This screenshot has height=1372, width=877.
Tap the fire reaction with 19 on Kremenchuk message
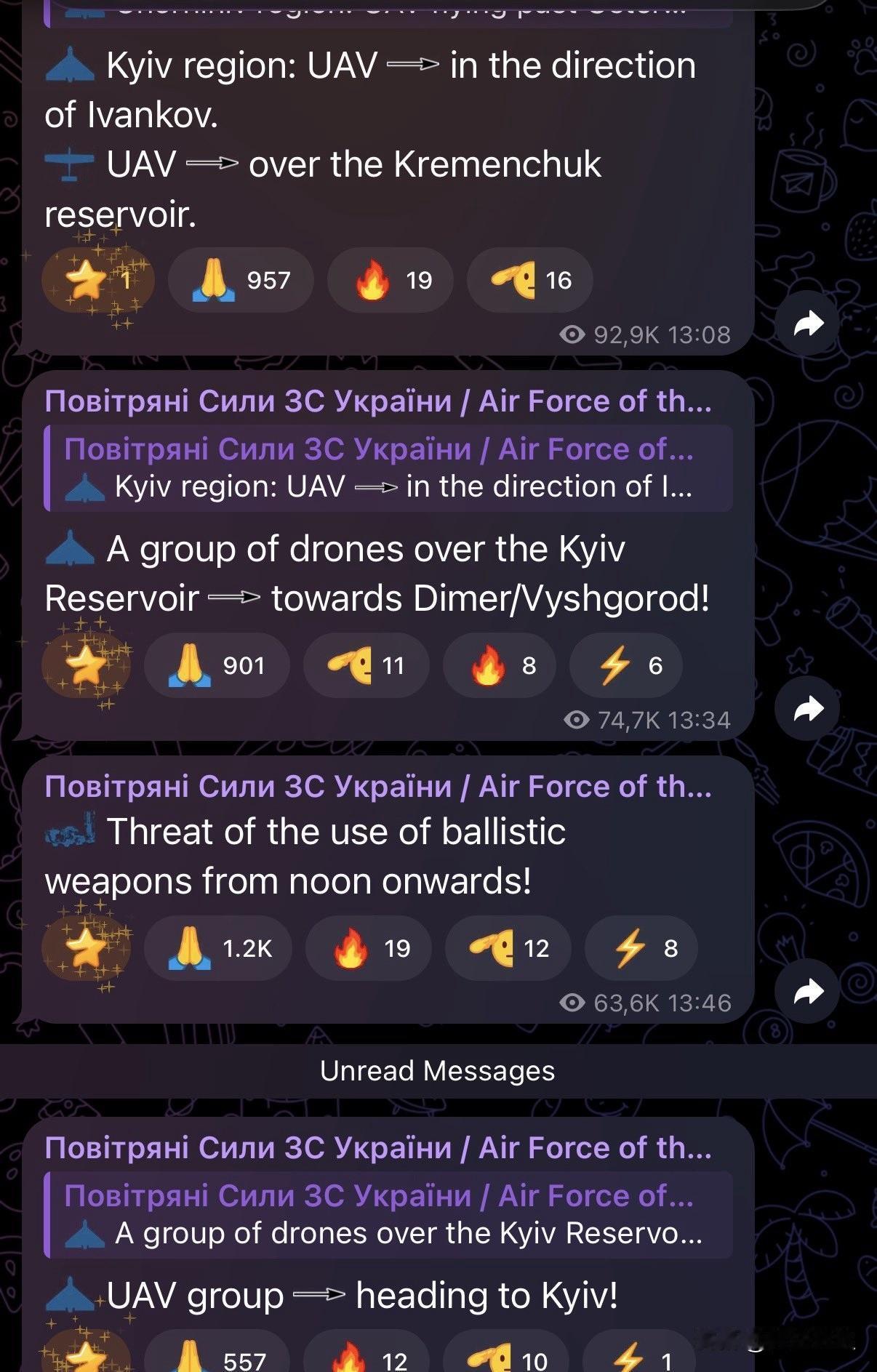(391, 281)
